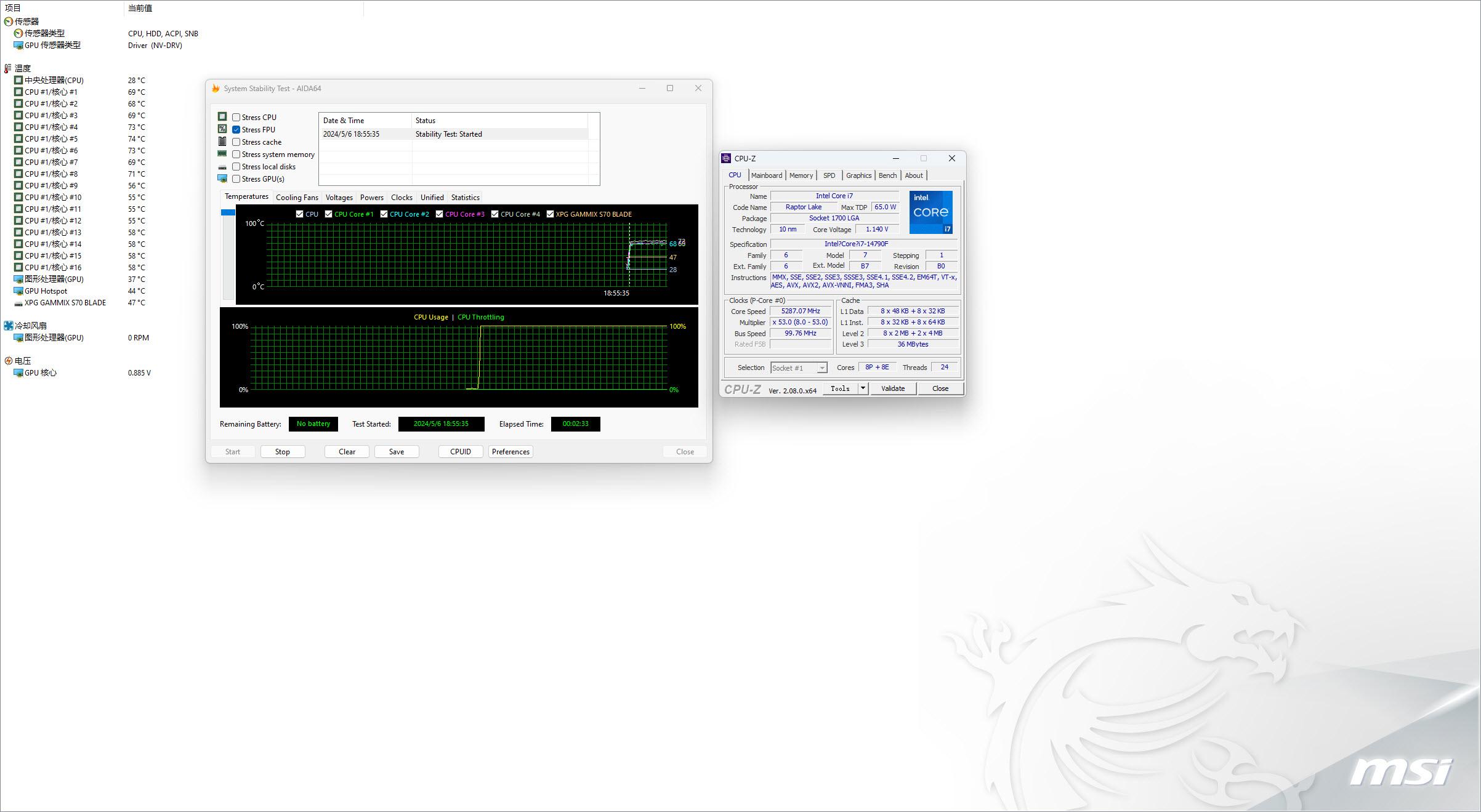
Task: Hide the CPU Core #3 temperature curve
Action: tap(440, 214)
